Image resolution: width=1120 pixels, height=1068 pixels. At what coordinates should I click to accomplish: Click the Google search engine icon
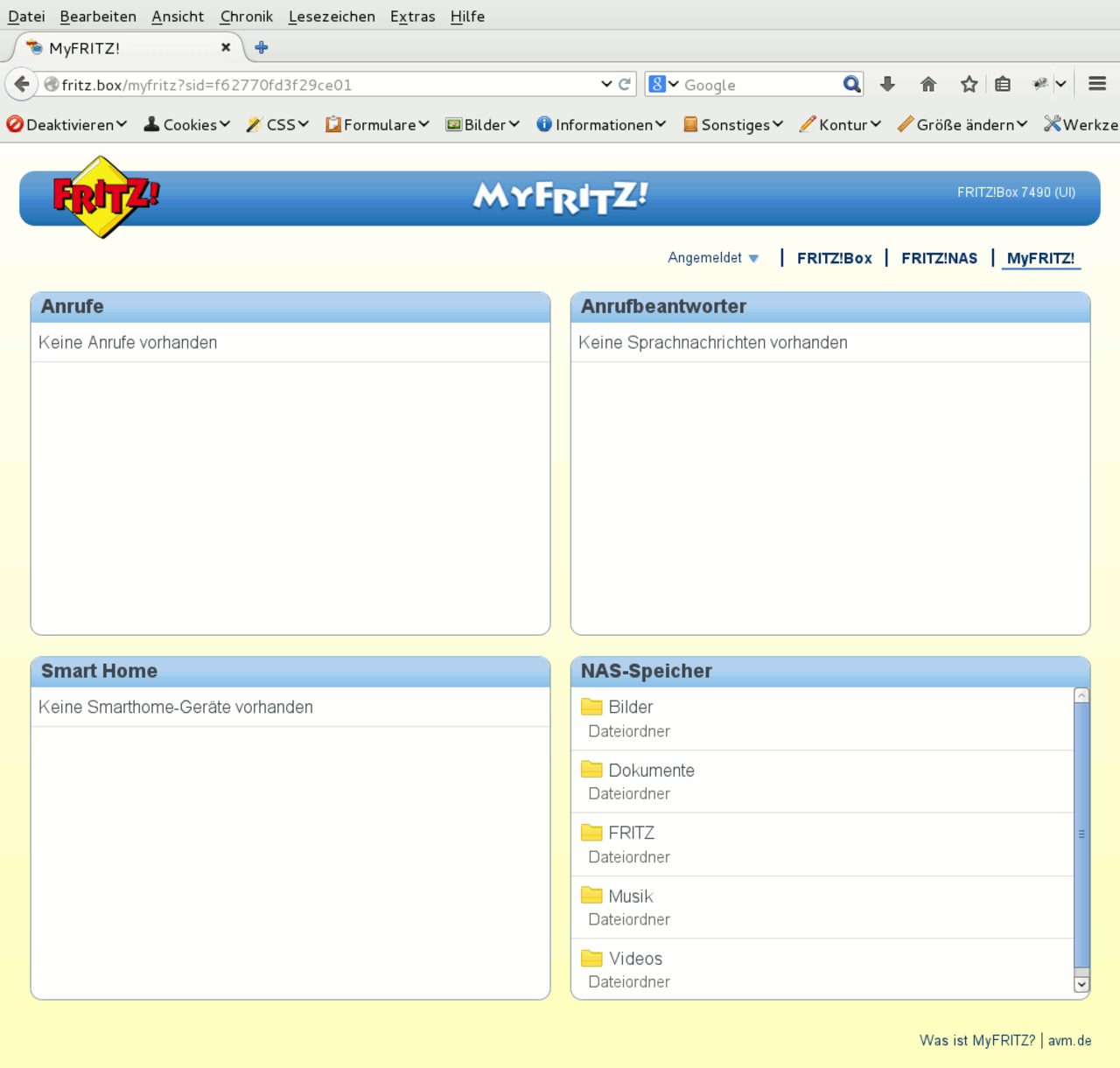[657, 84]
